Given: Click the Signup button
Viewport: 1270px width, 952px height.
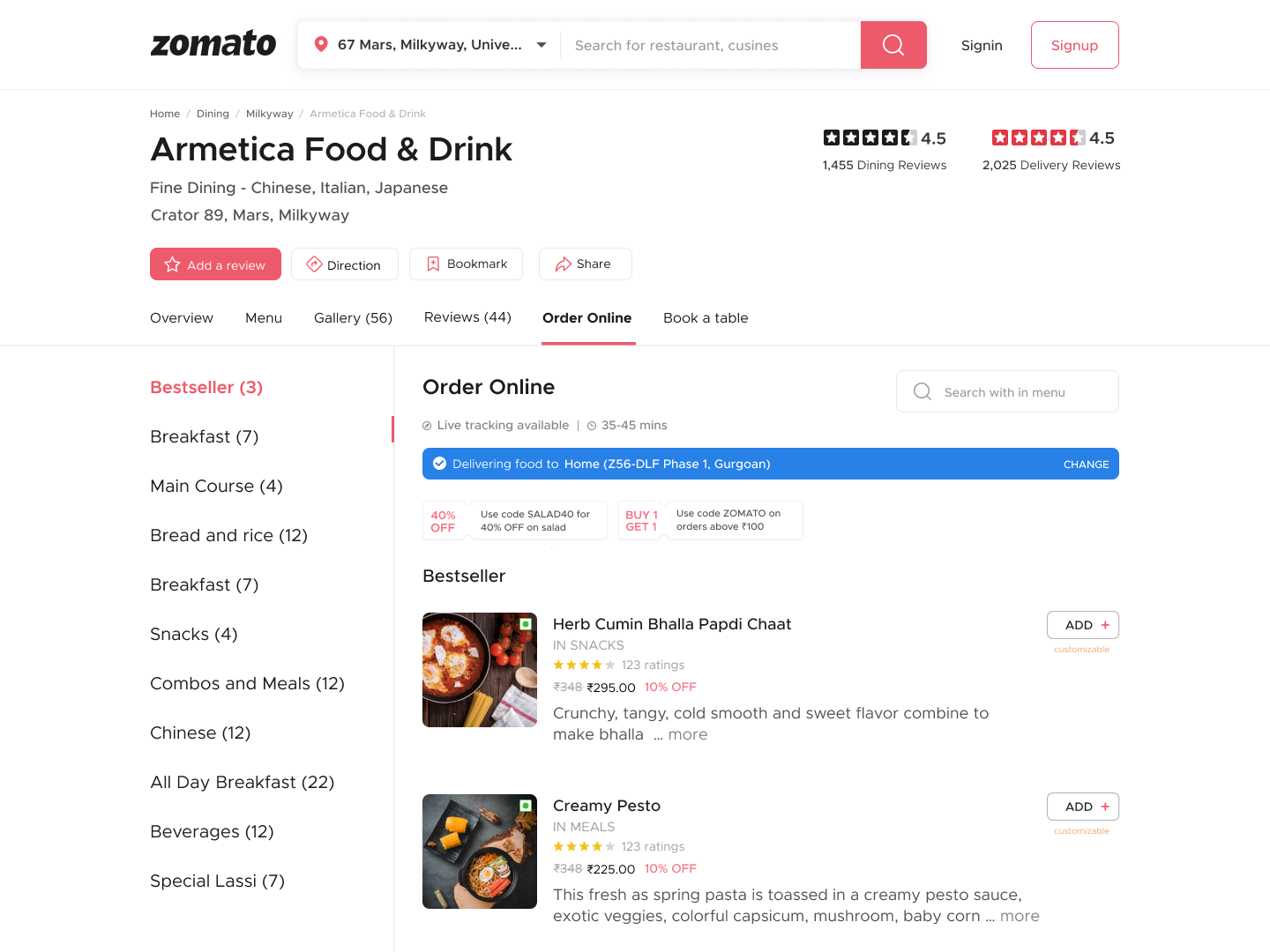Looking at the screenshot, I should [1074, 45].
